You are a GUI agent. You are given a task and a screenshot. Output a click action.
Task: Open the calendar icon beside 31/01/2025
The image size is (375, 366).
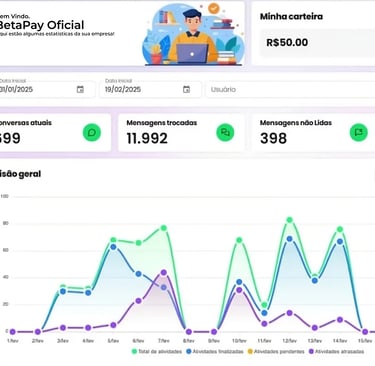tap(80, 89)
